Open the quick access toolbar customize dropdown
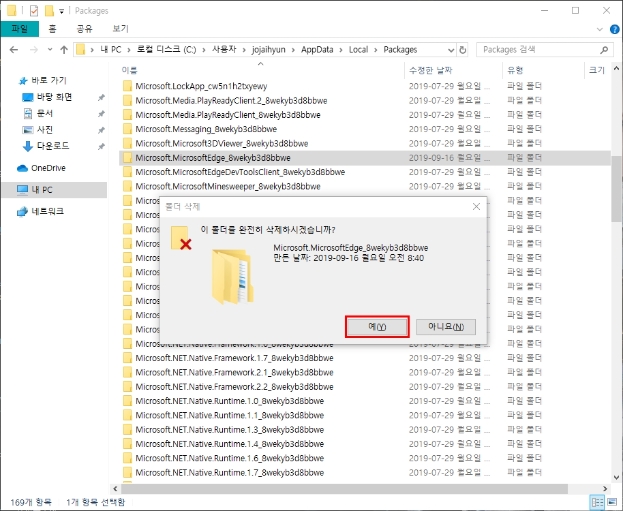The image size is (623, 511). (x=62, y=11)
